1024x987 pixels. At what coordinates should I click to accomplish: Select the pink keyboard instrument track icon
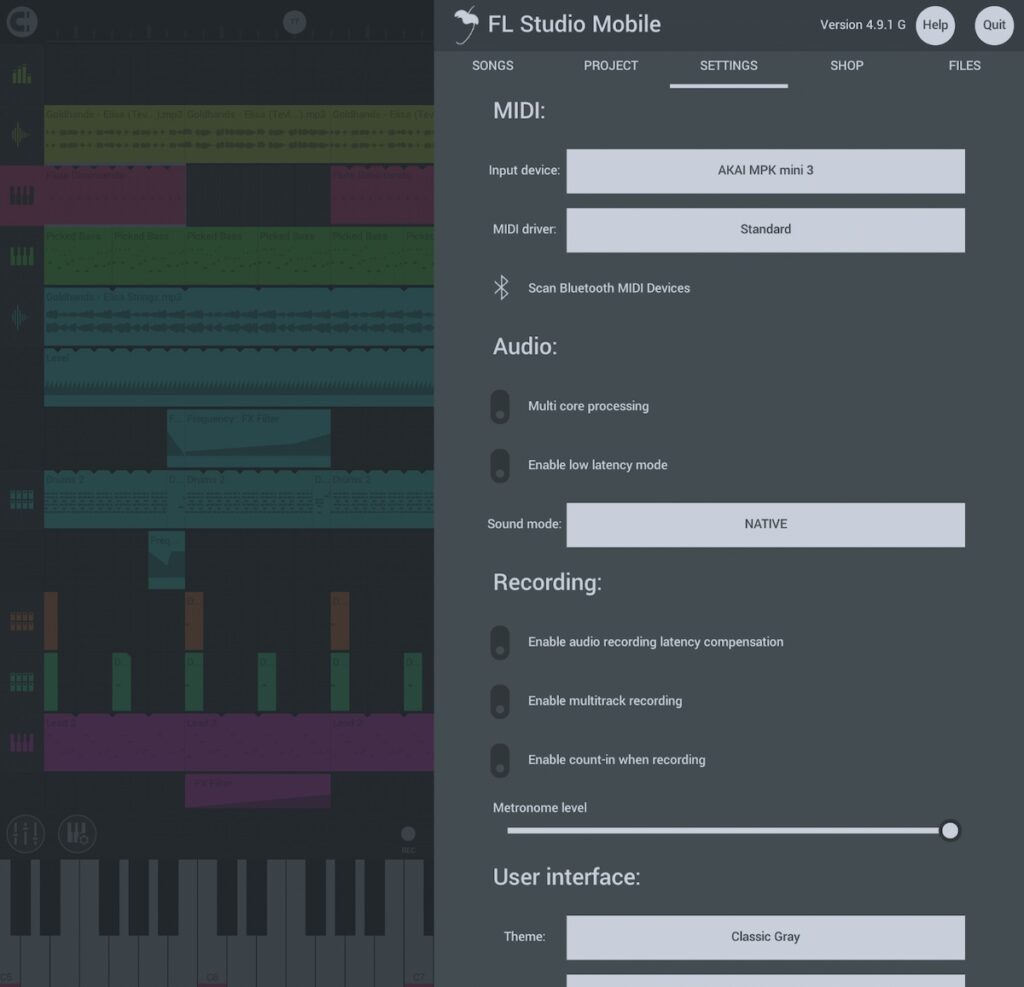(21, 195)
